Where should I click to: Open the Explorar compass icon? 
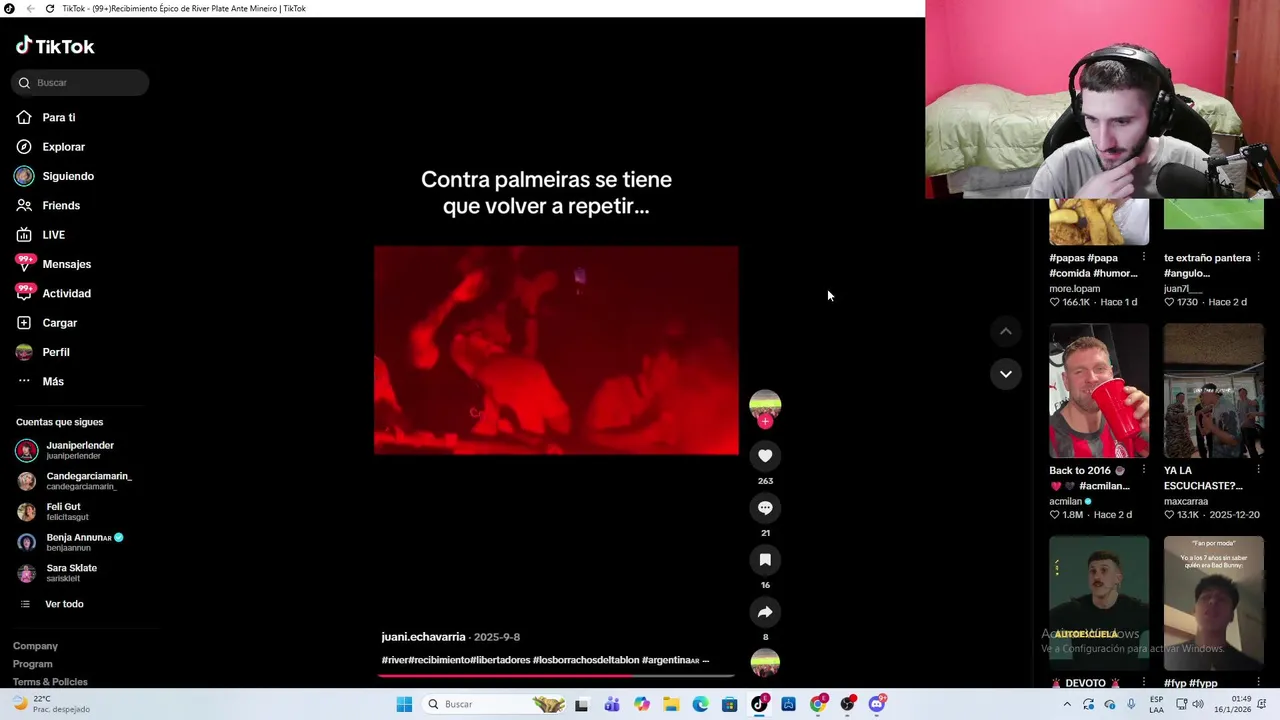tap(24, 147)
